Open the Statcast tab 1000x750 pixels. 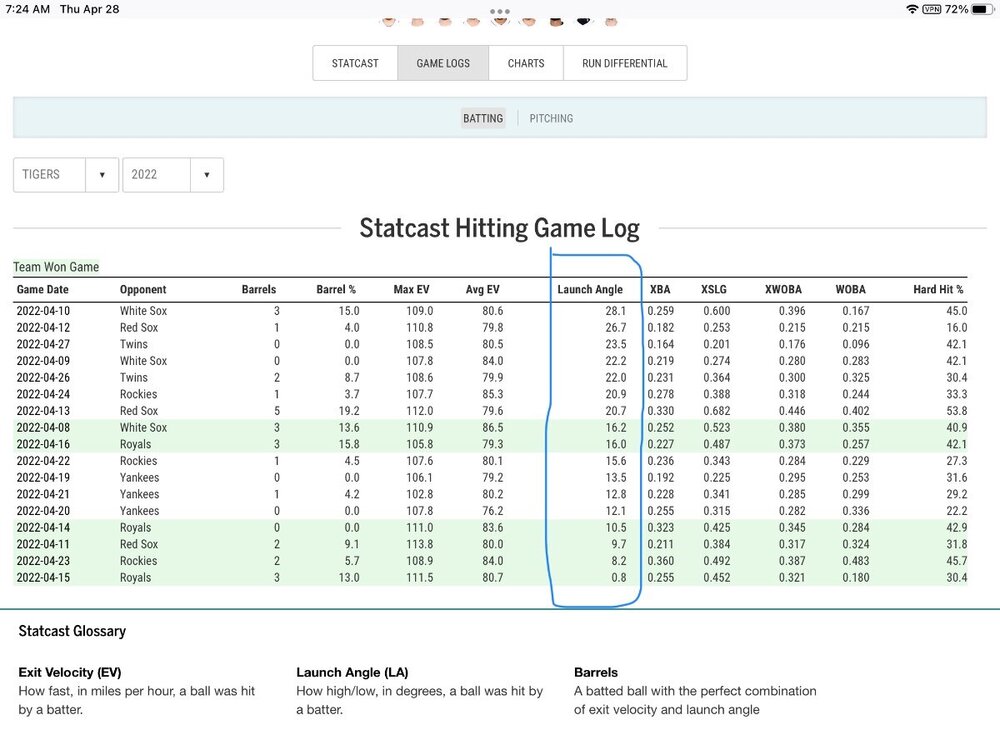[355, 63]
